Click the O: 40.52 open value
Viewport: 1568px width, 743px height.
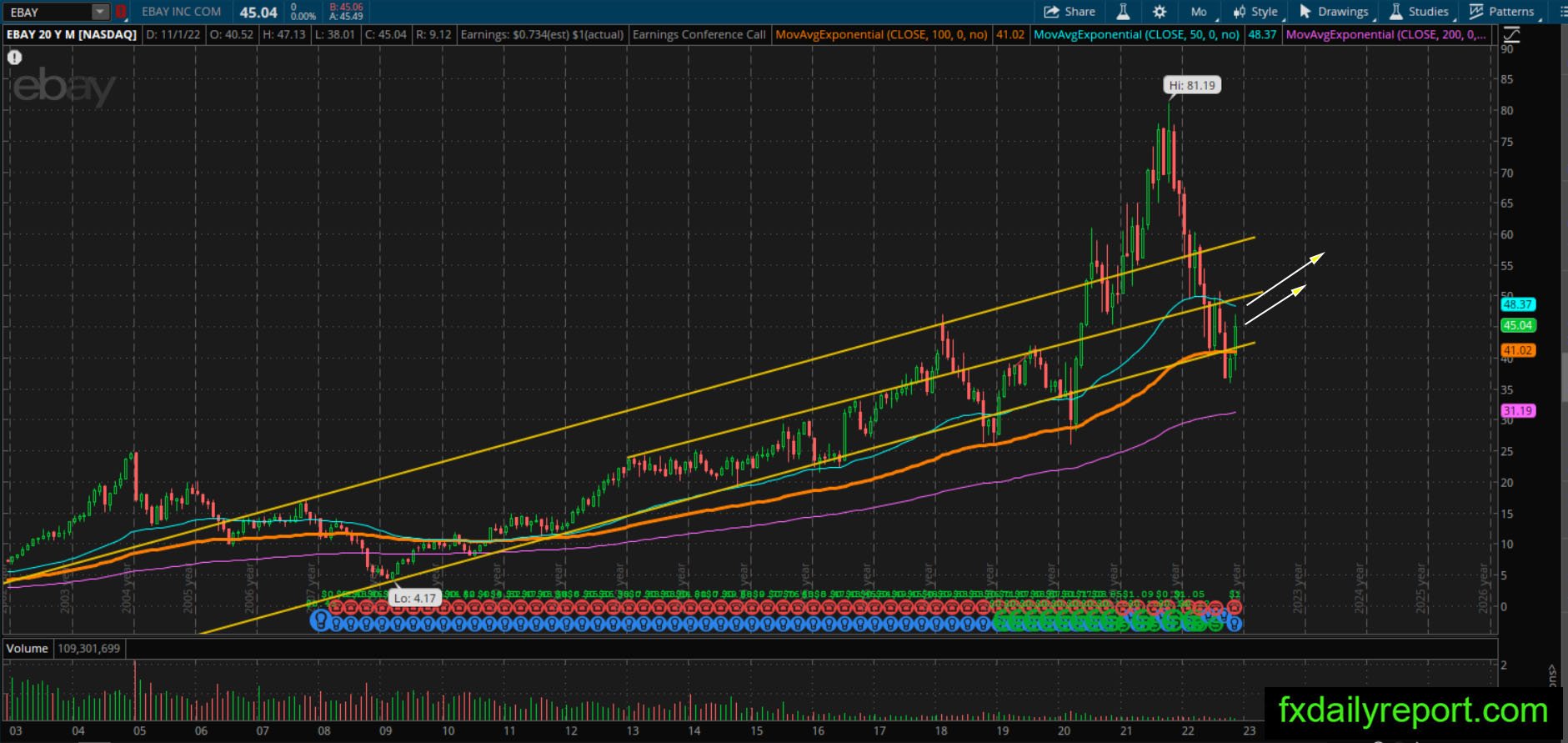click(232, 35)
